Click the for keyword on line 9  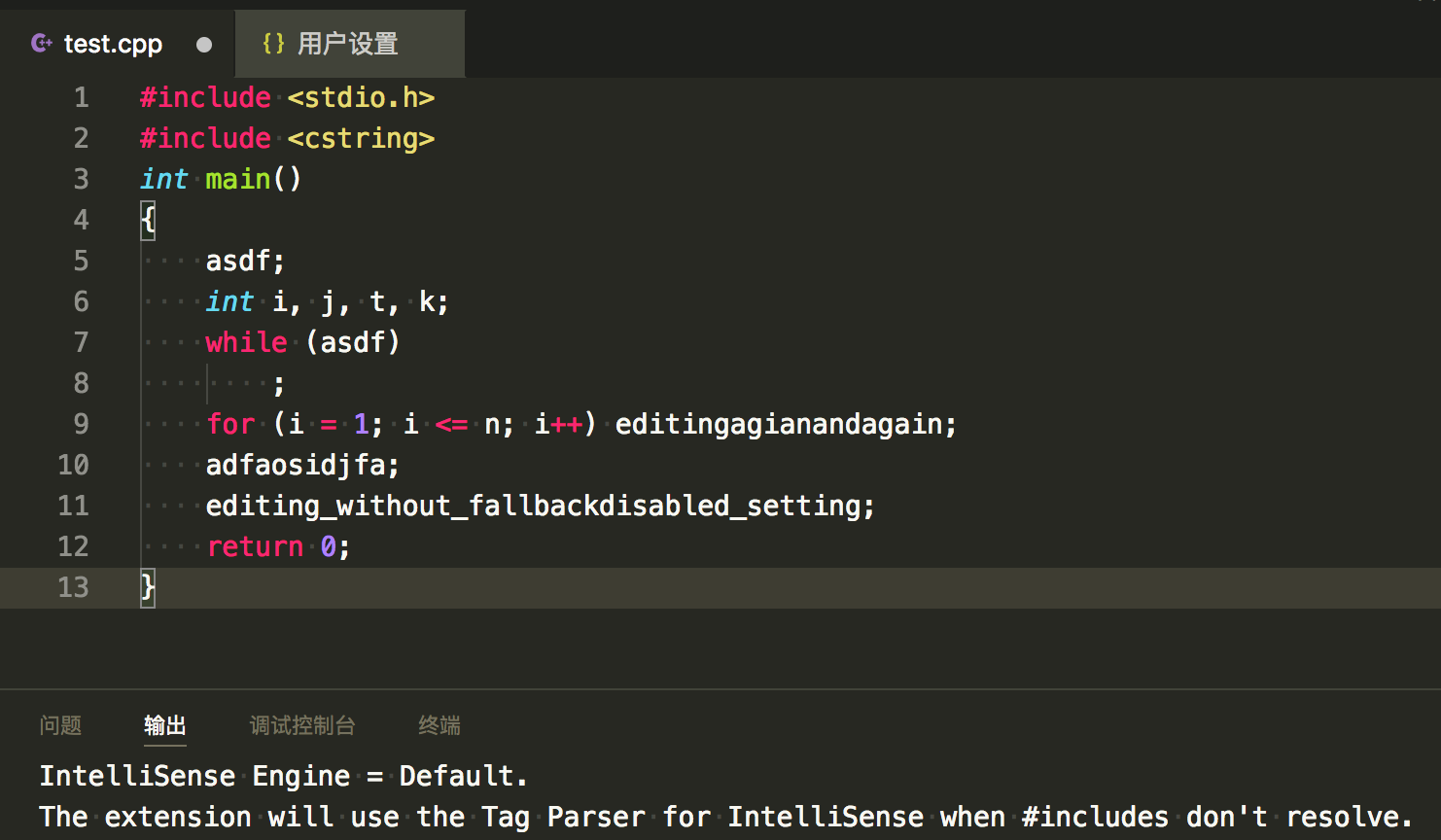[x=229, y=423]
